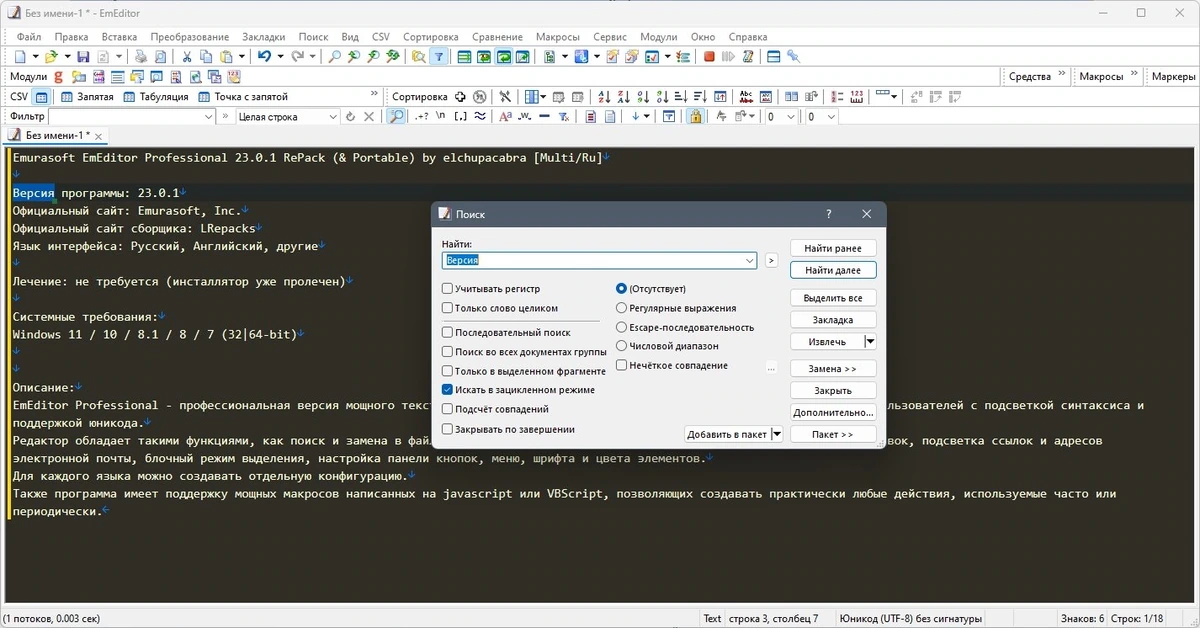Toggle match case 'Aa' filter icon
This screenshot has height=628, width=1200.
505,117
